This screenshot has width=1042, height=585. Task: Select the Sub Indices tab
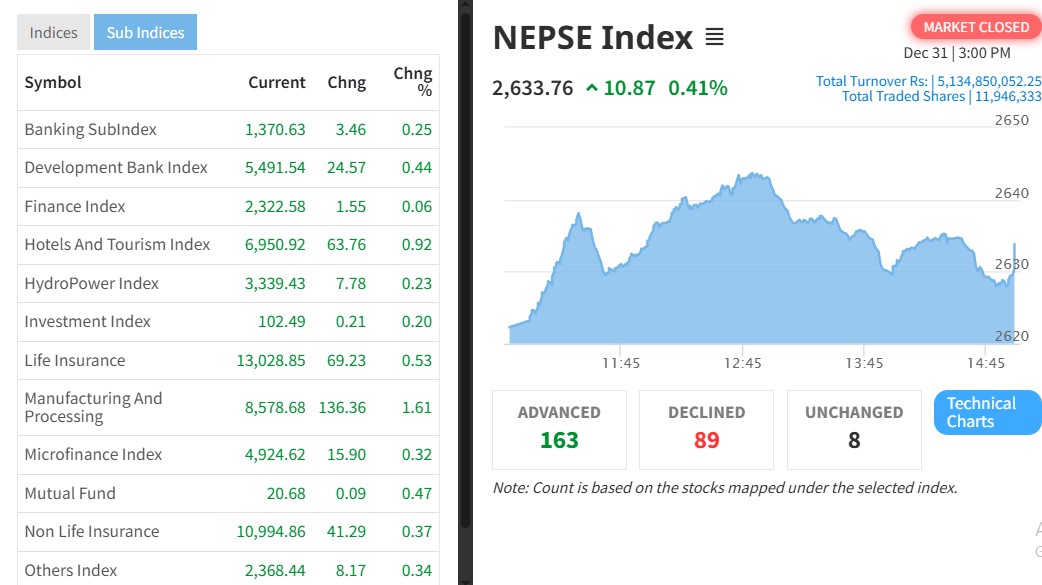145,33
